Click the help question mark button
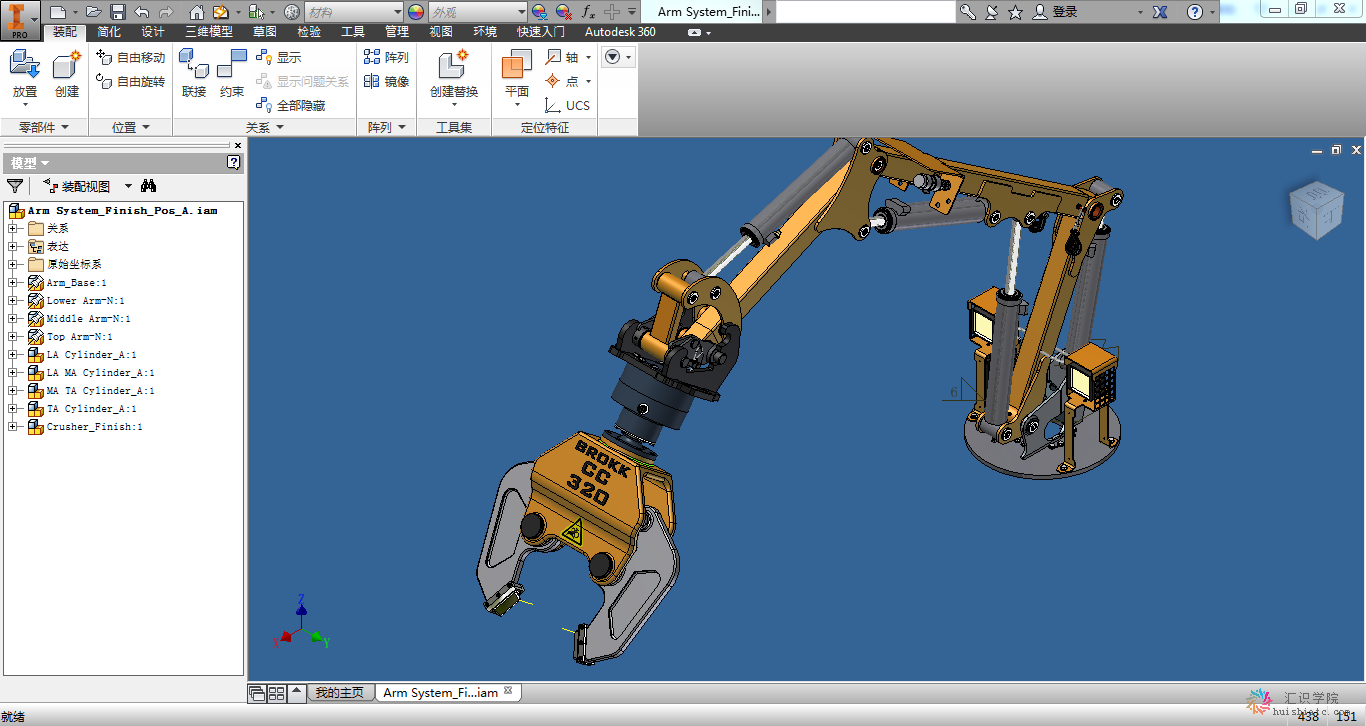Image resolution: width=1366 pixels, height=726 pixels. click(x=1194, y=12)
